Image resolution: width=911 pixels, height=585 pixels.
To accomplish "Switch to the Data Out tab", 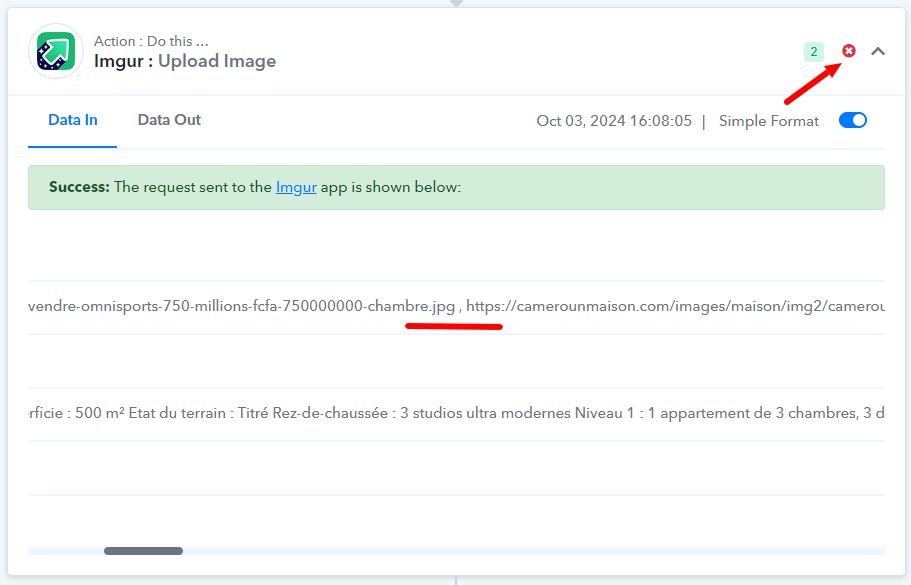I will [x=169, y=120].
